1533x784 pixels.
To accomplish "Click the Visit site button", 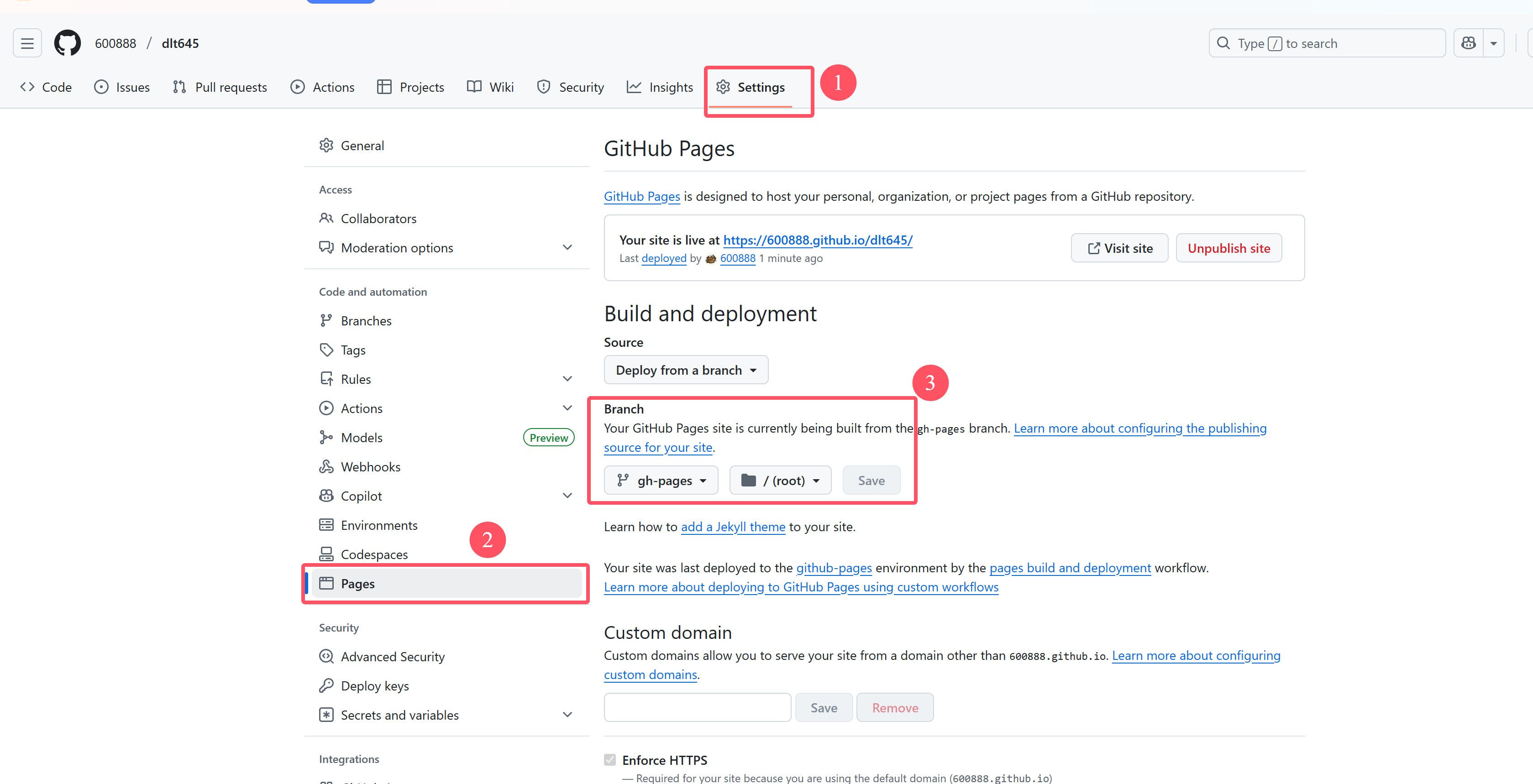I will [x=1119, y=249].
